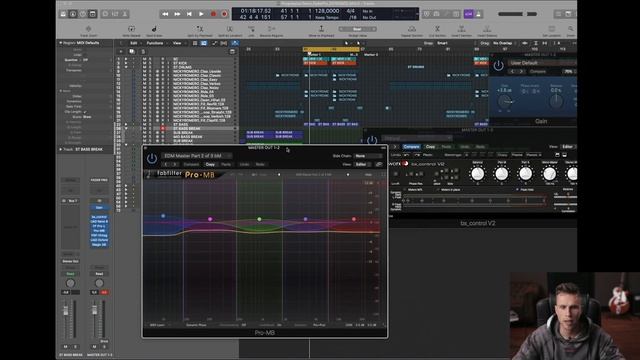Click the link icon in Pro-MB header
The image size is (640, 360).
tap(379, 164)
